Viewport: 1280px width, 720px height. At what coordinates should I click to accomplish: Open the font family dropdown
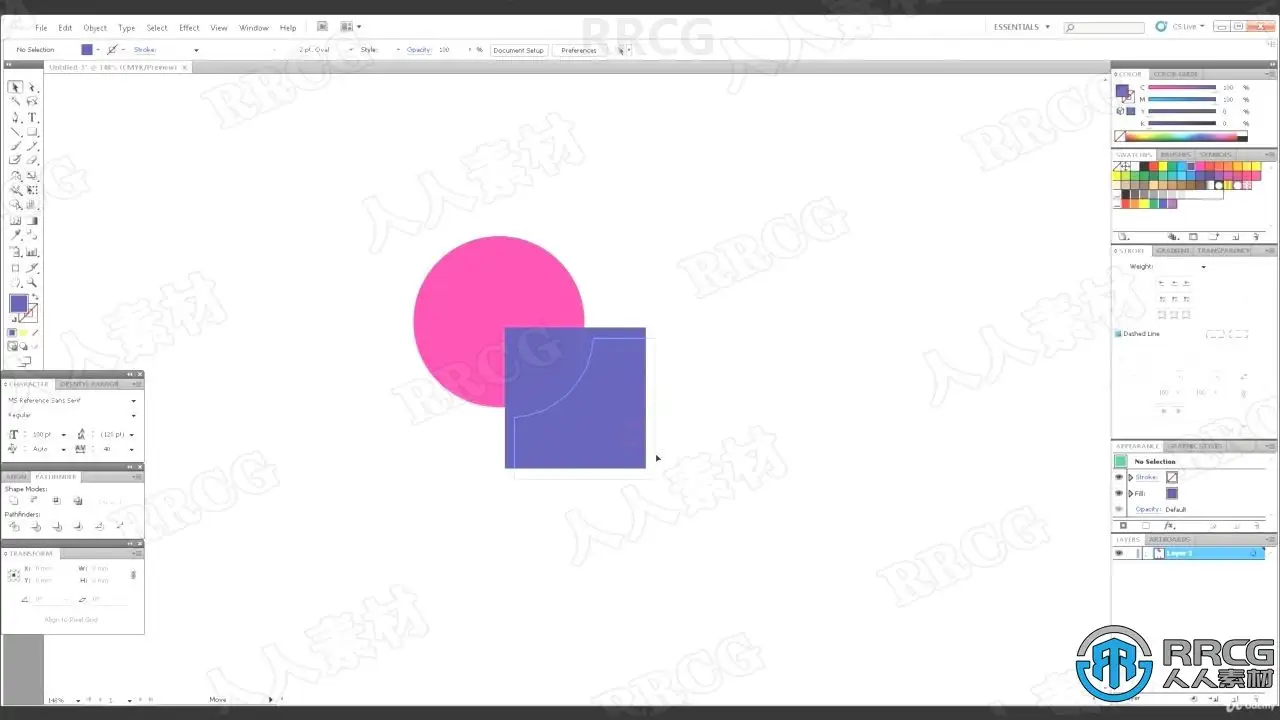133,401
